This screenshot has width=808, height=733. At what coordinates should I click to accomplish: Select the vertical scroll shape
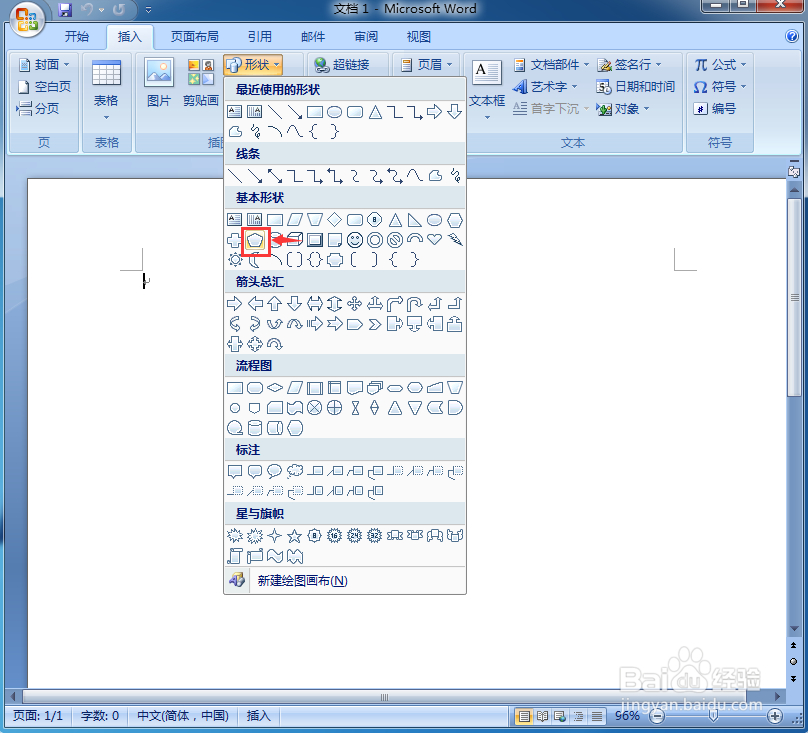point(235,556)
